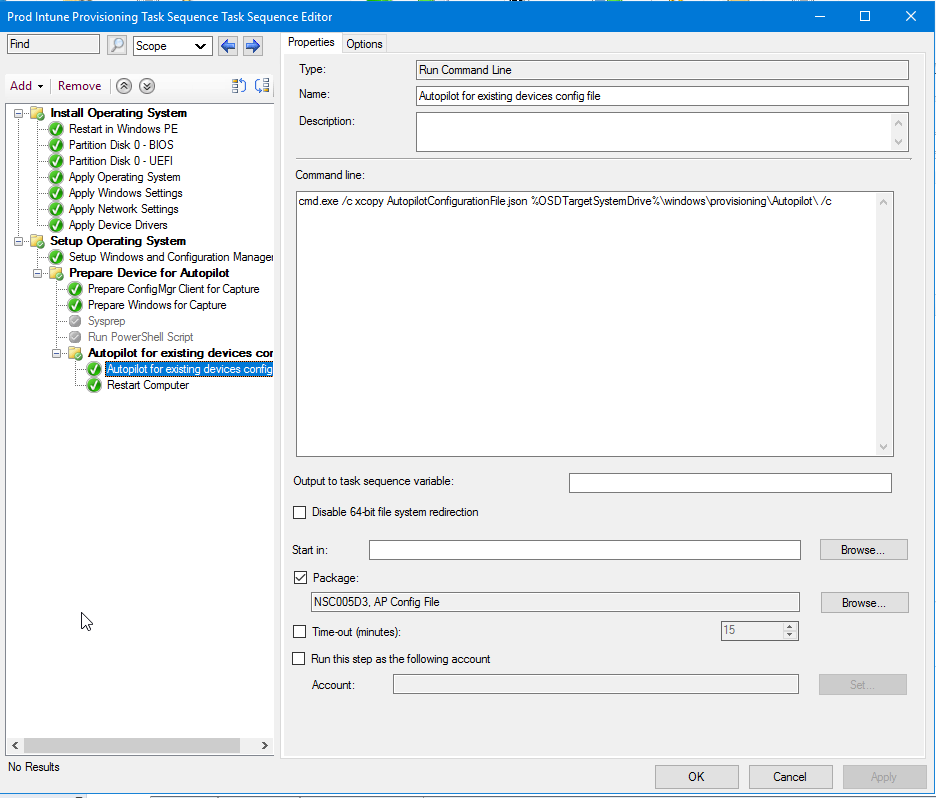Collapse Prepare Device for Autopilot group

pyautogui.click(x=38, y=273)
